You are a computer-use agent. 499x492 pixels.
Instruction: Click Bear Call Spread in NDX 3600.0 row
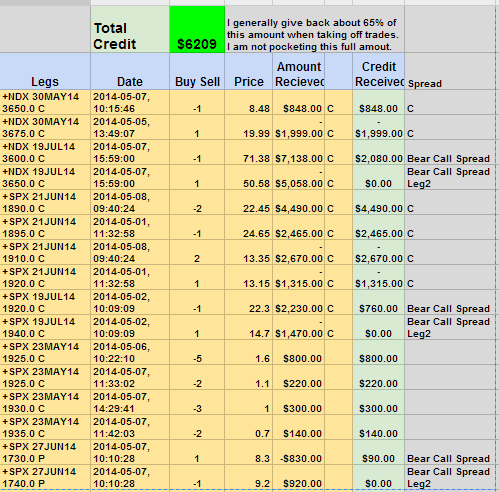click(x=450, y=152)
